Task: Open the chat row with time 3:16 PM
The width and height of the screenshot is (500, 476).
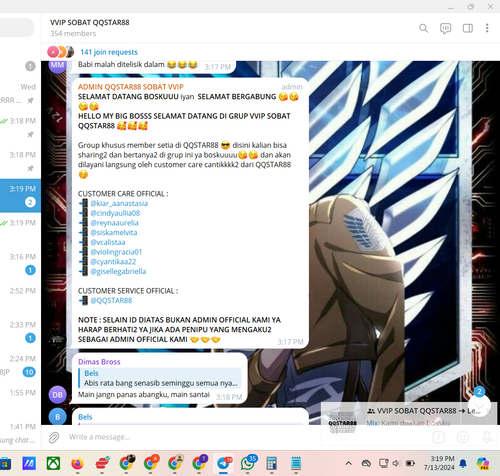Action: (x=20, y=263)
